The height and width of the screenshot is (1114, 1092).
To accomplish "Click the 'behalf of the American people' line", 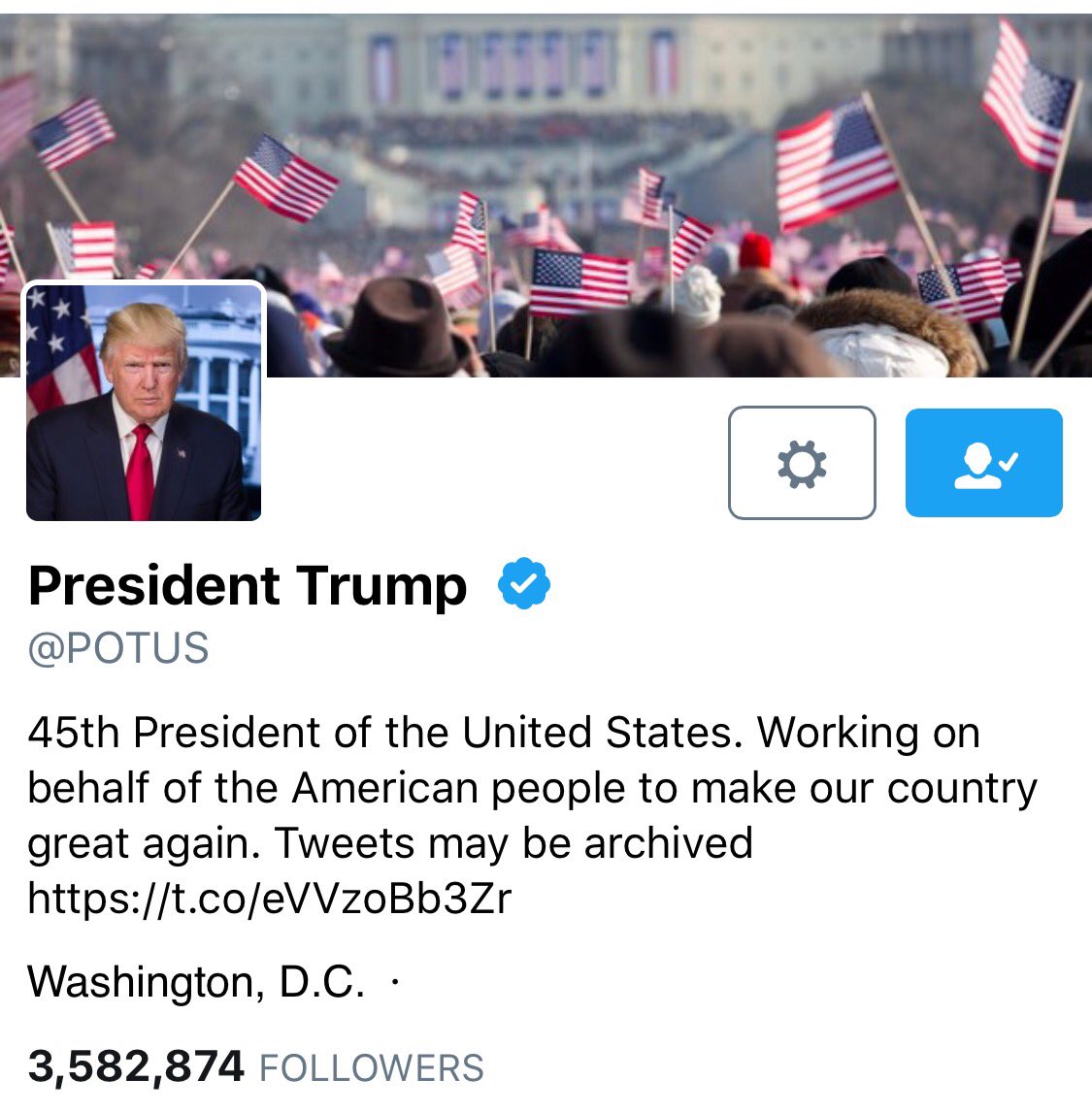I will click(532, 789).
